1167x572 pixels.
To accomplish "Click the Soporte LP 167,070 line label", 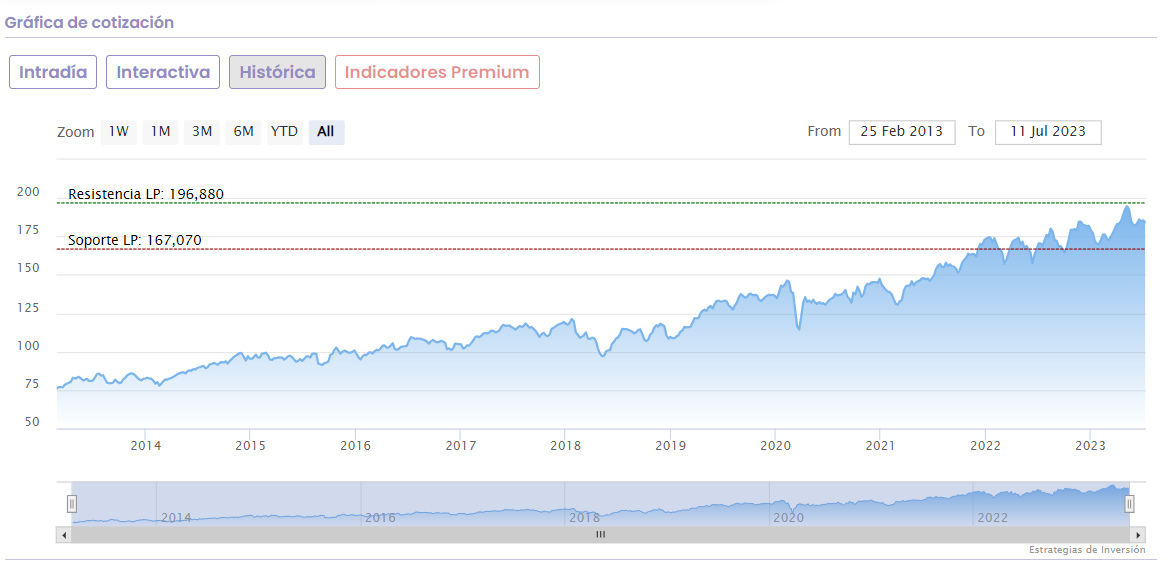I will pyautogui.click(x=135, y=240).
